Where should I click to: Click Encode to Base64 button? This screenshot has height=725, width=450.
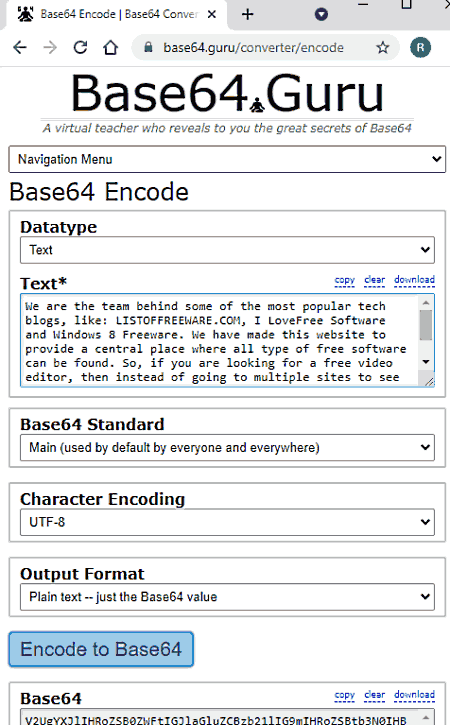[x=101, y=649]
